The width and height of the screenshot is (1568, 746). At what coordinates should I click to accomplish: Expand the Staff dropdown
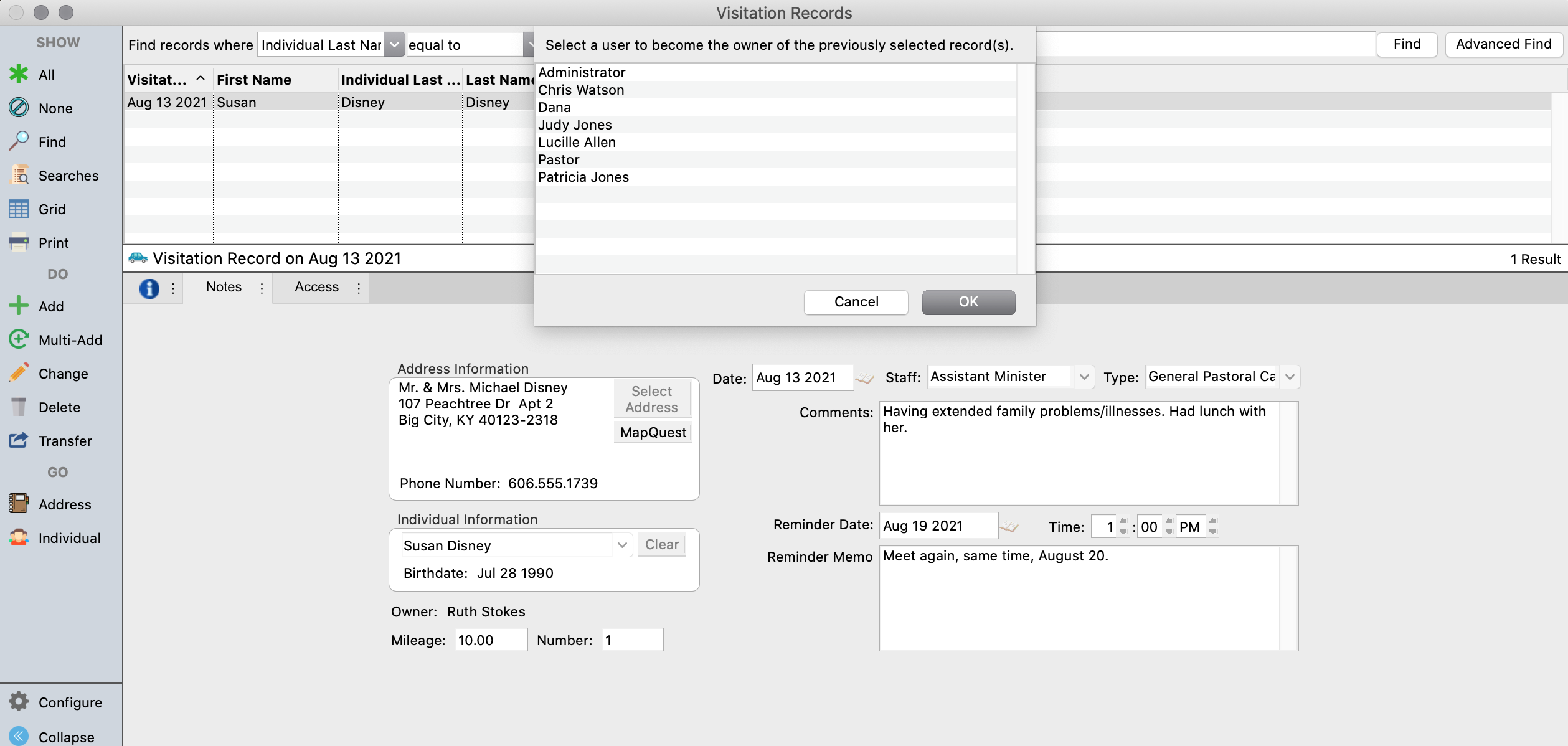(1084, 377)
